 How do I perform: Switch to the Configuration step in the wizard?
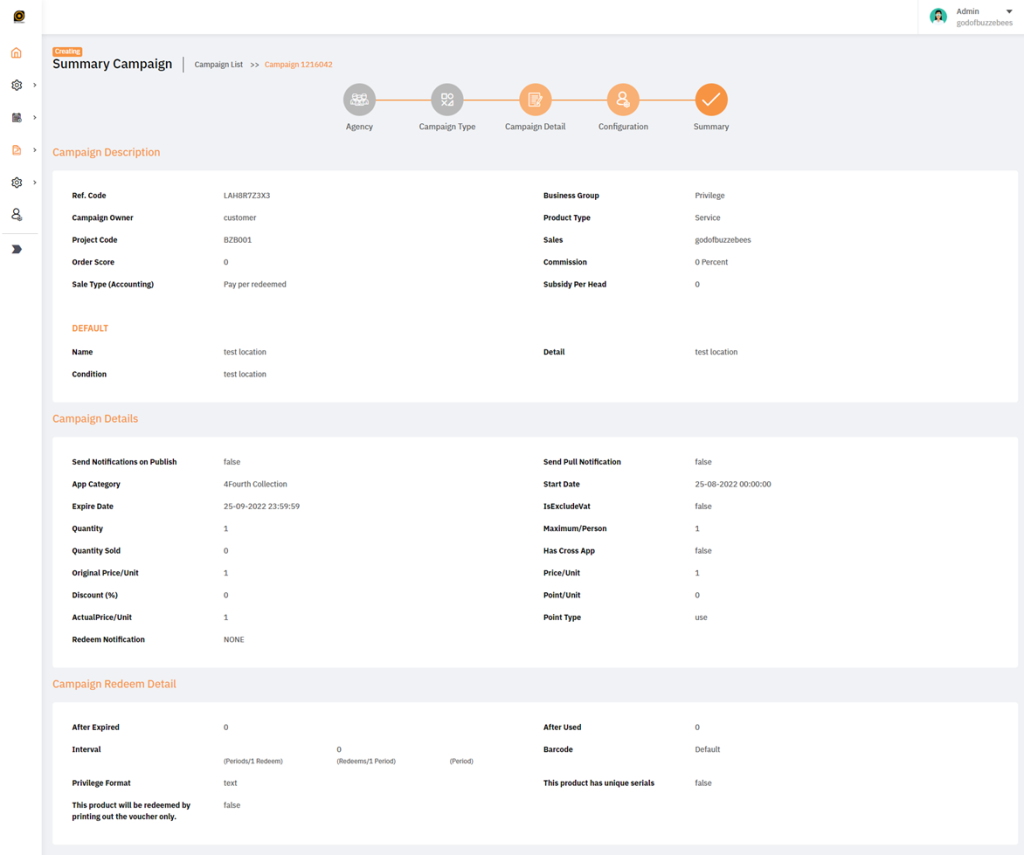pyautogui.click(x=623, y=99)
